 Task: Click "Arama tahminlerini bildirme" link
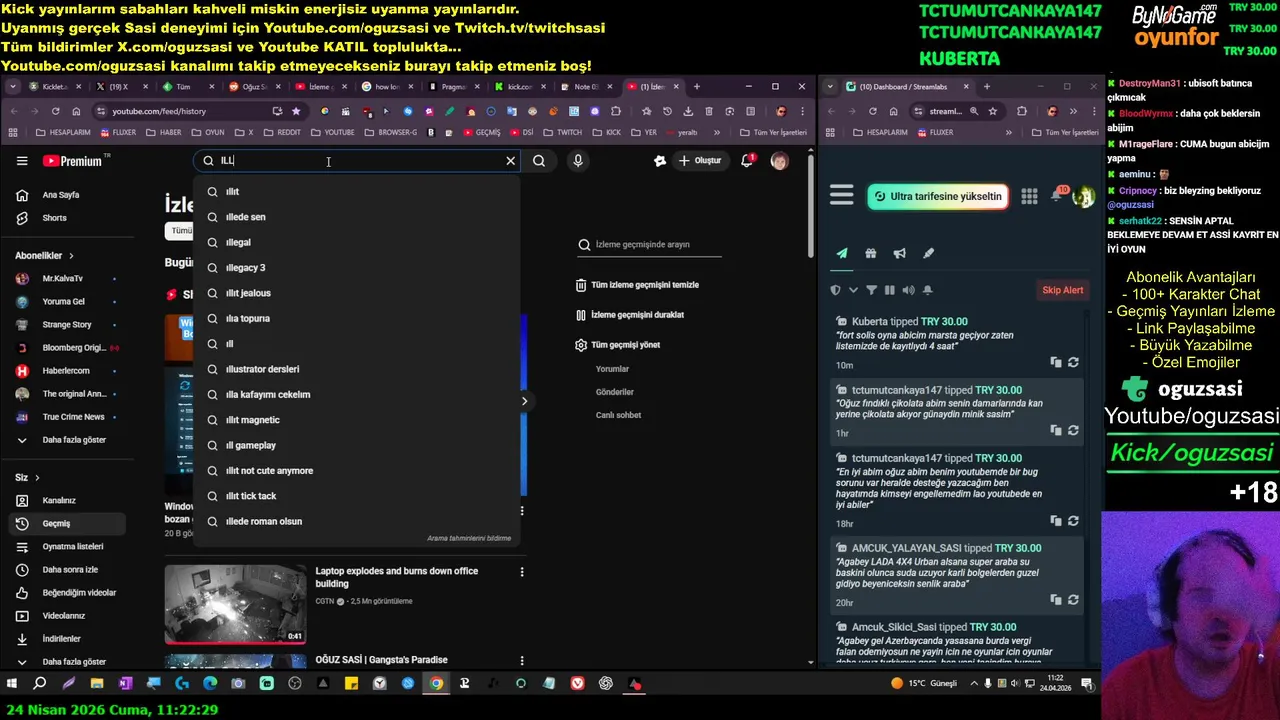pos(469,538)
